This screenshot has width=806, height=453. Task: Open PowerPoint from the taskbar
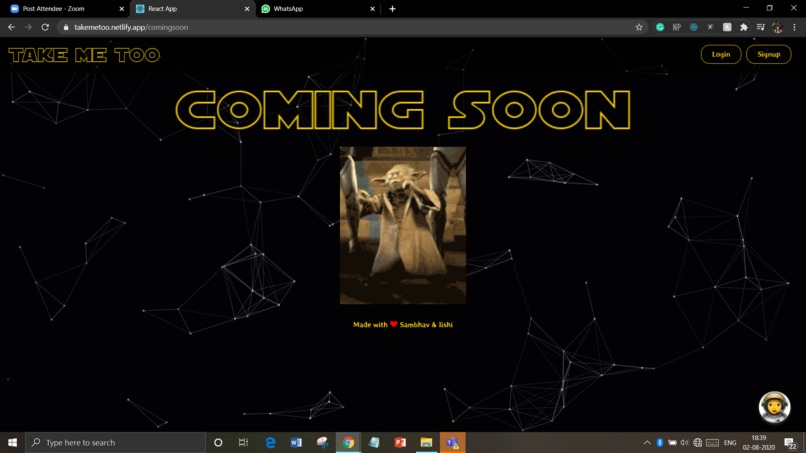[400, 442]
